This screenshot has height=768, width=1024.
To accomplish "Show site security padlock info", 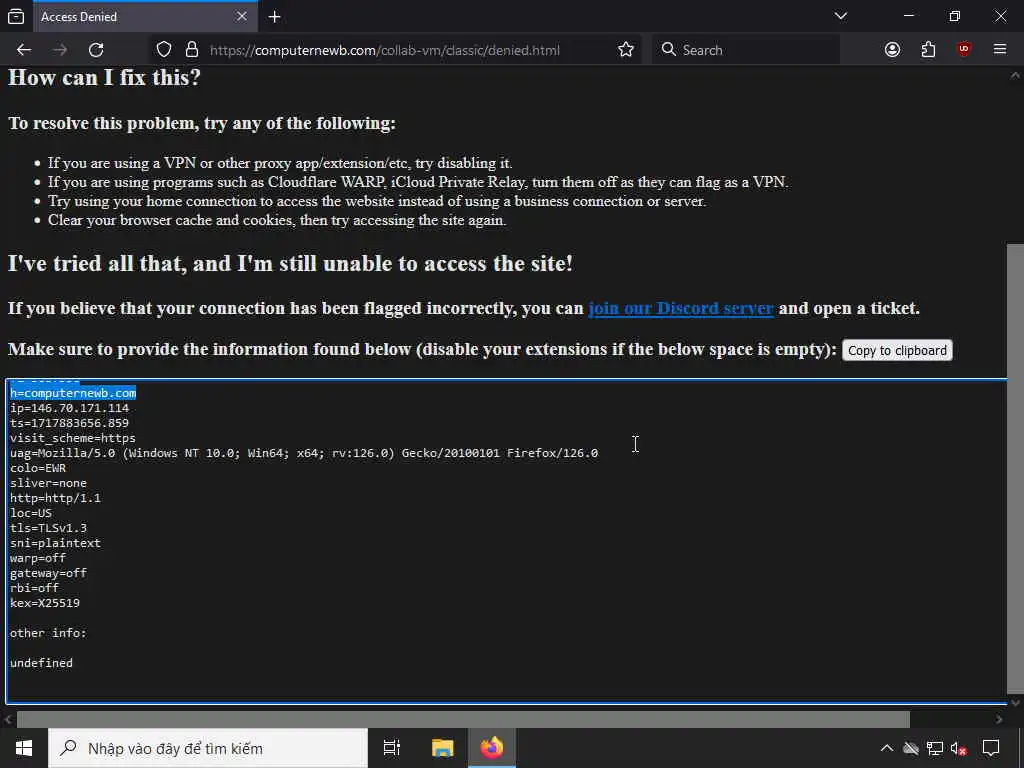I will coord(191,50).
